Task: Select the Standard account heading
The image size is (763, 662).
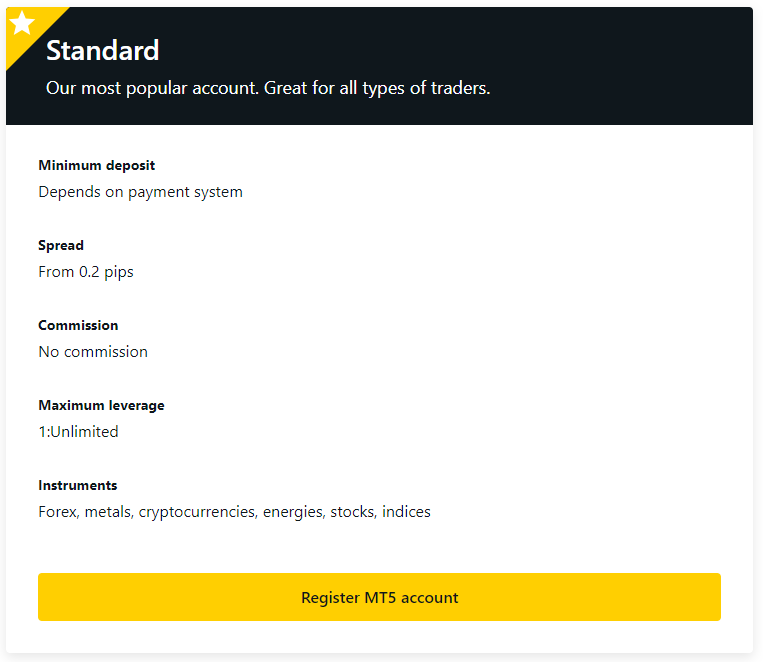Action: click(102, 50)
